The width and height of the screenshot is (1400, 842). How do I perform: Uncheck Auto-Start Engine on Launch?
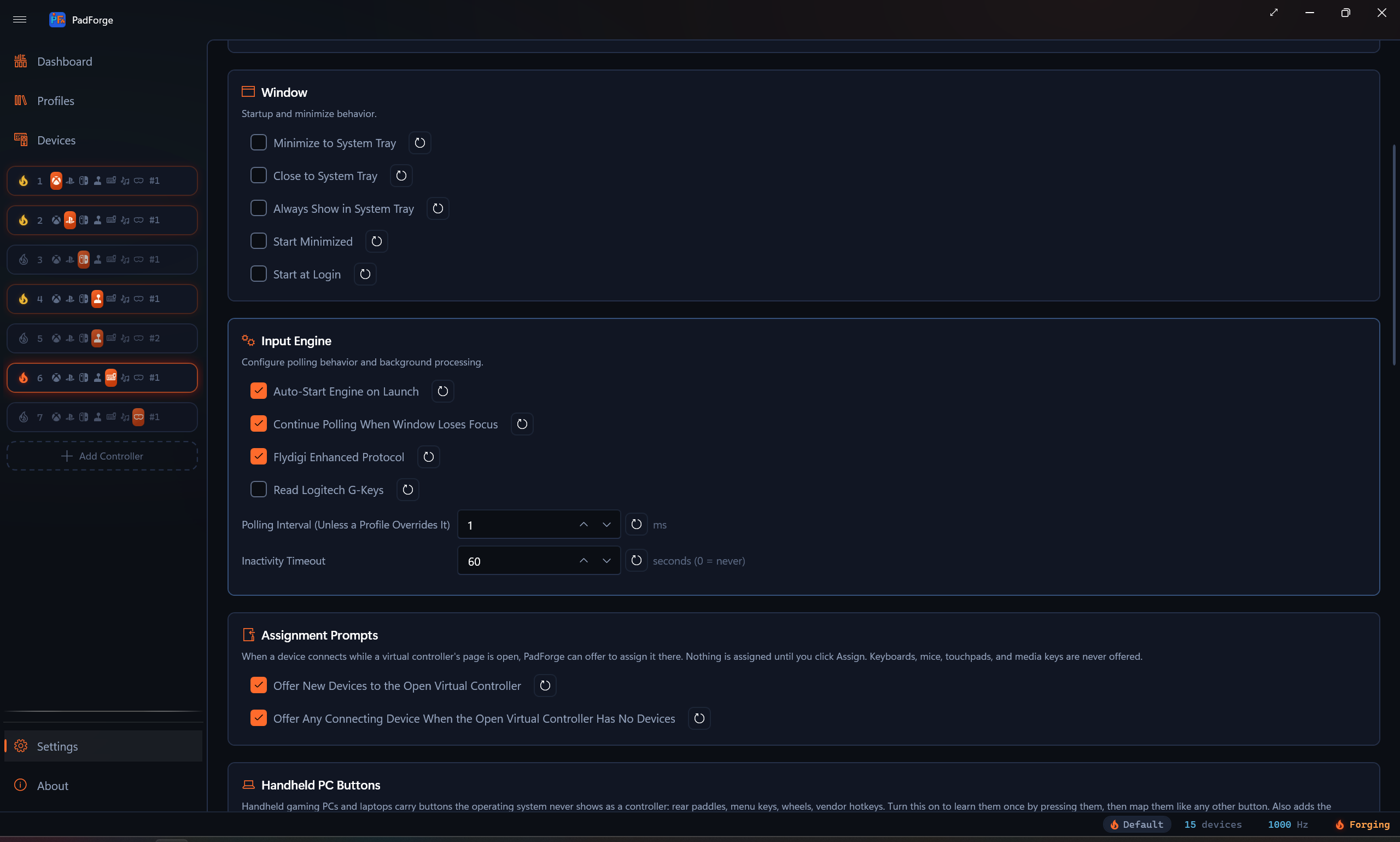(259, 391)
